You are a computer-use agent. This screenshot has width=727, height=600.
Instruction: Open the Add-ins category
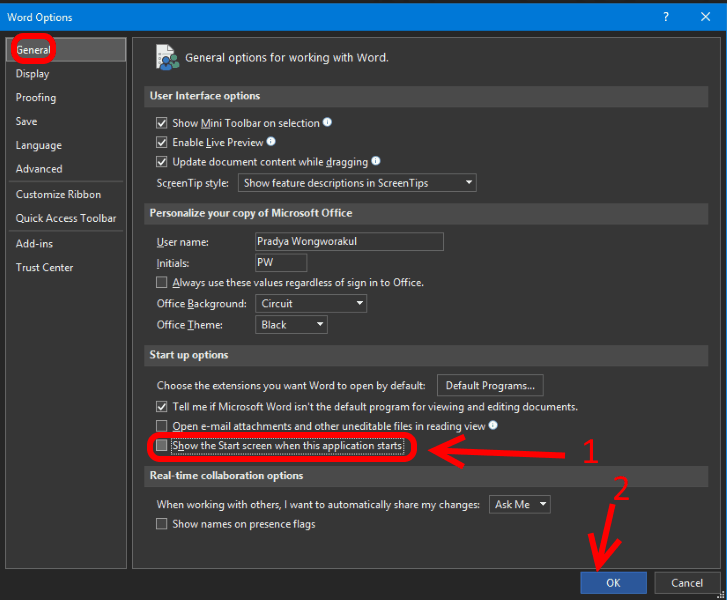click(66, 243)
